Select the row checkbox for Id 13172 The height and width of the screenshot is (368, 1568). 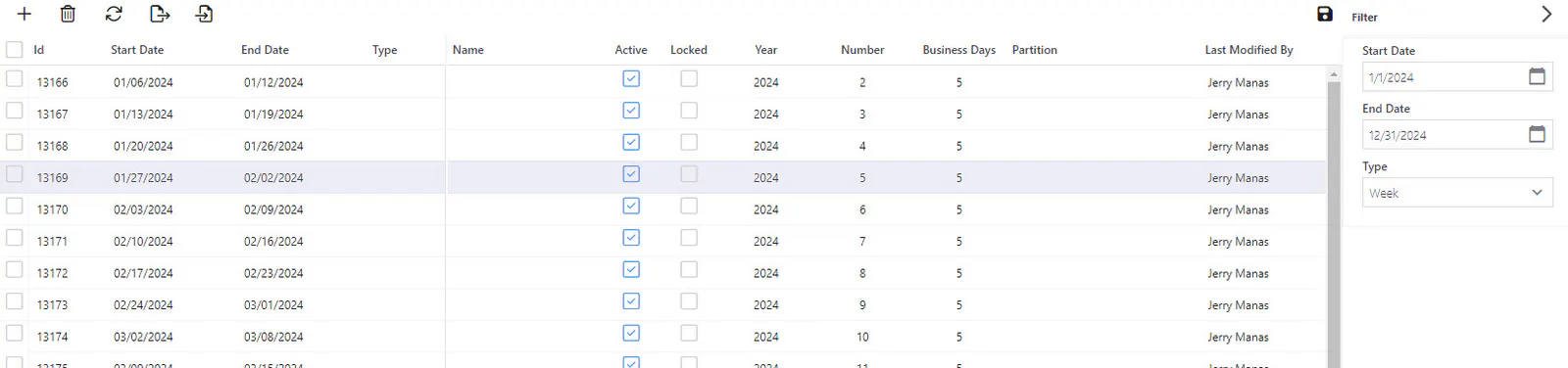15,270
